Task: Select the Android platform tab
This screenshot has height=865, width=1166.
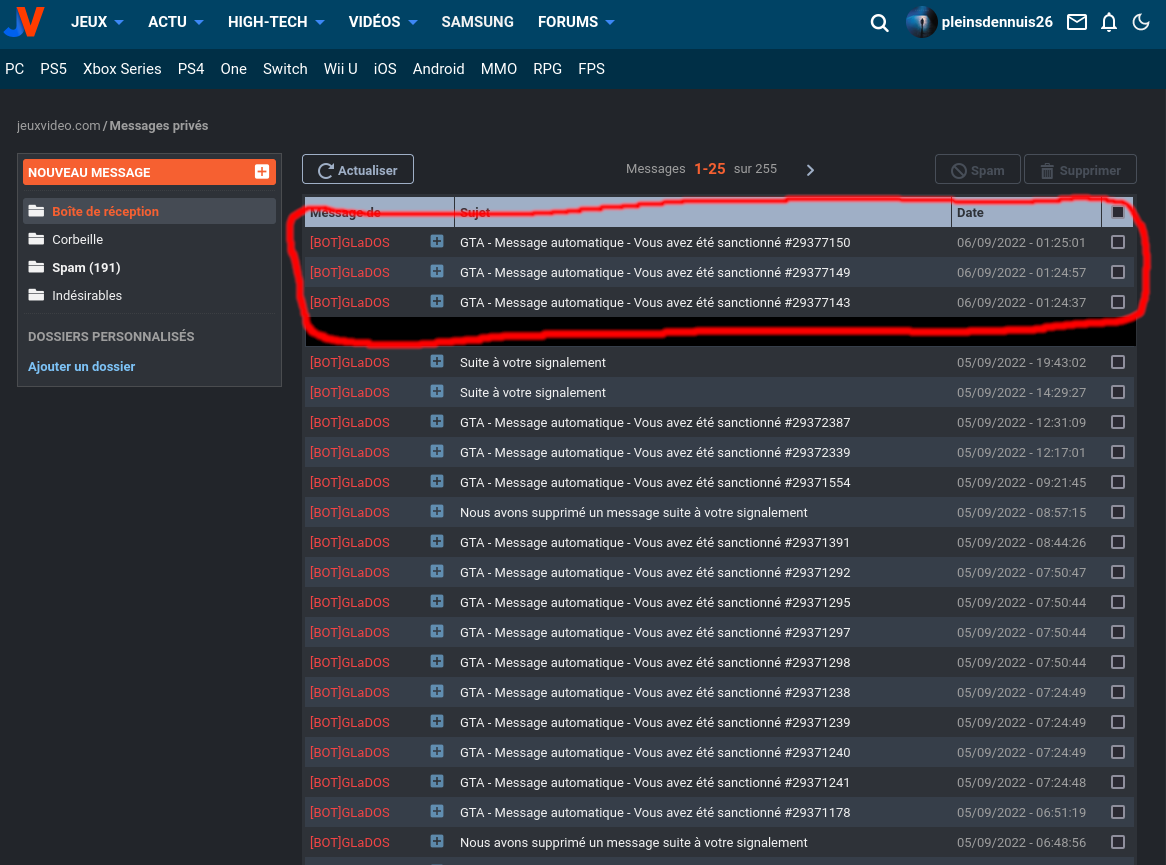Action: [439, 68]
